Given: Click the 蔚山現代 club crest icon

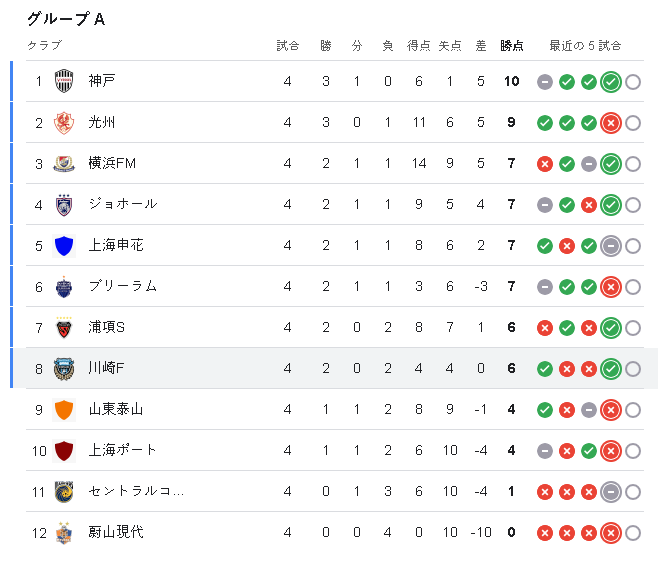Looking at the screenshot, I should coord(64,532).
